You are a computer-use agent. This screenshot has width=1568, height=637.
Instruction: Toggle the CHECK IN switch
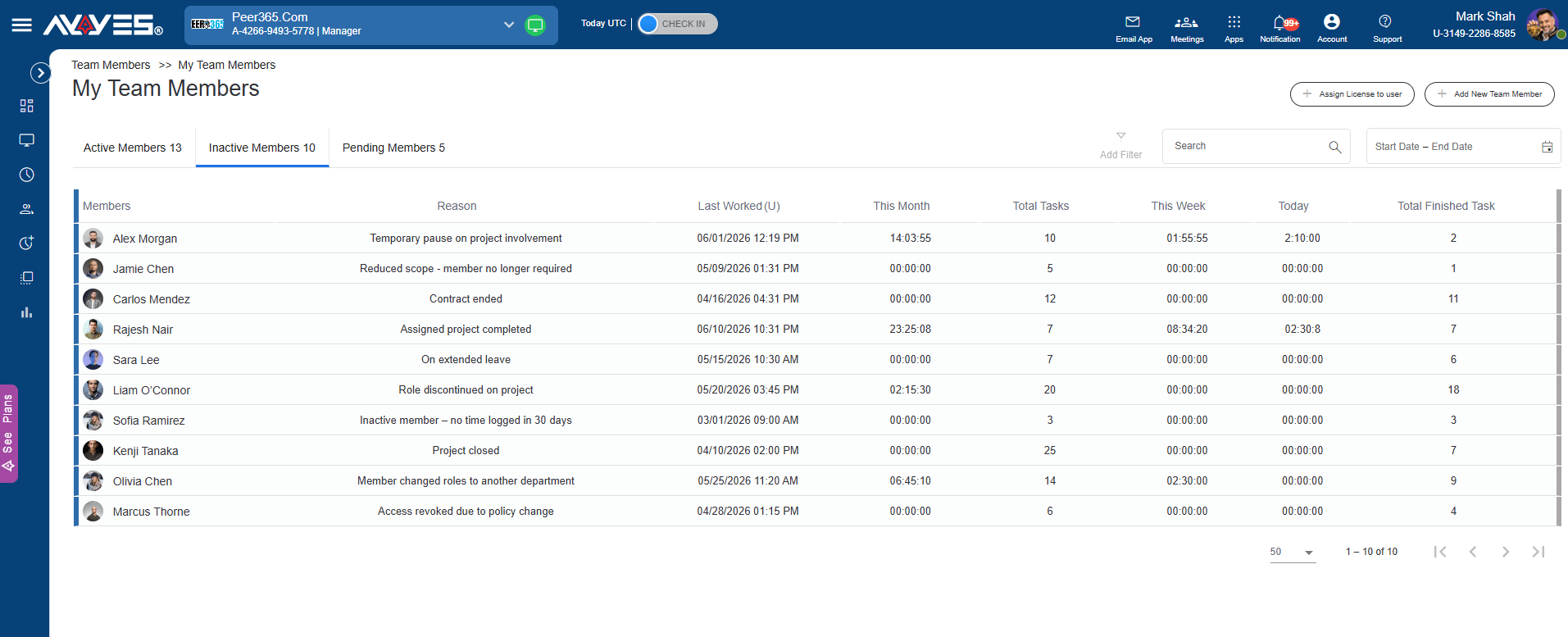click(677, 24)
